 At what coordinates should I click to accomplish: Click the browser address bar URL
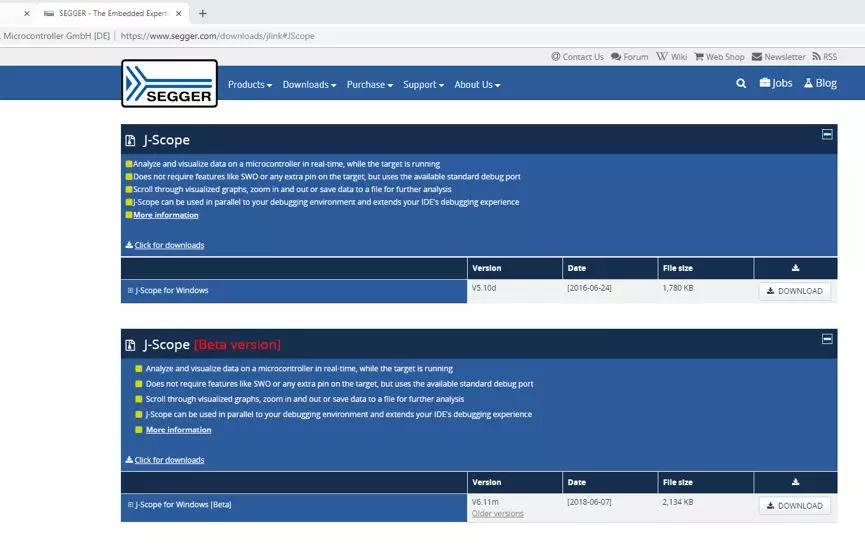tap(217, 36)
